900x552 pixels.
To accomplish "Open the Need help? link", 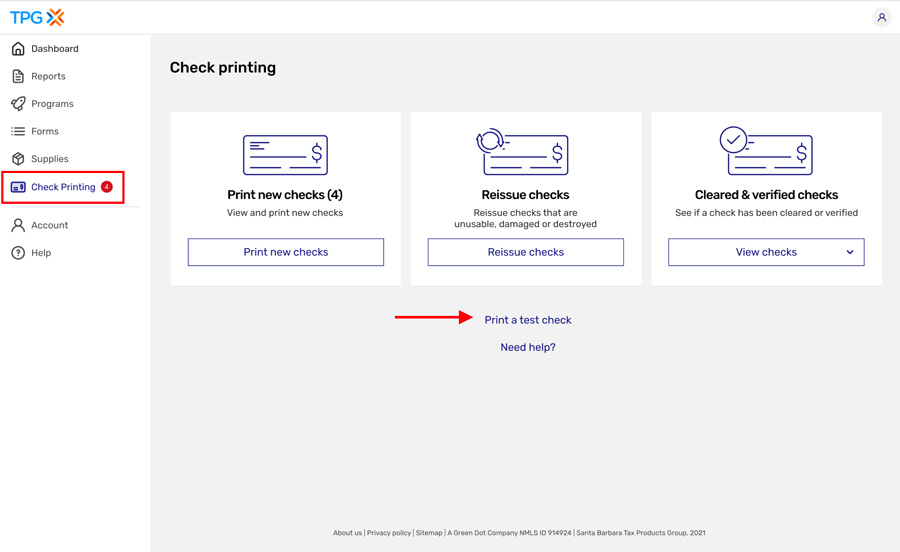I will coord(527,347).
